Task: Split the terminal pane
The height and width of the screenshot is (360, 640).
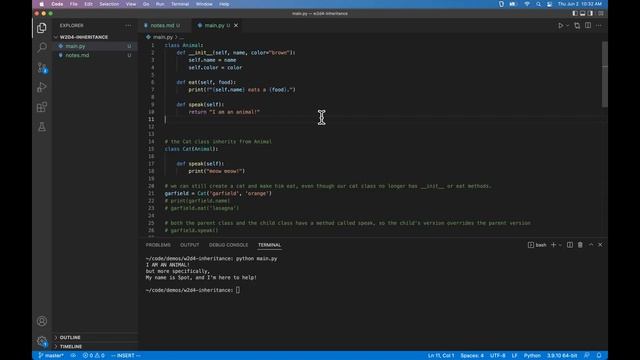Action: pyautogui.click(x=570, y=245)
